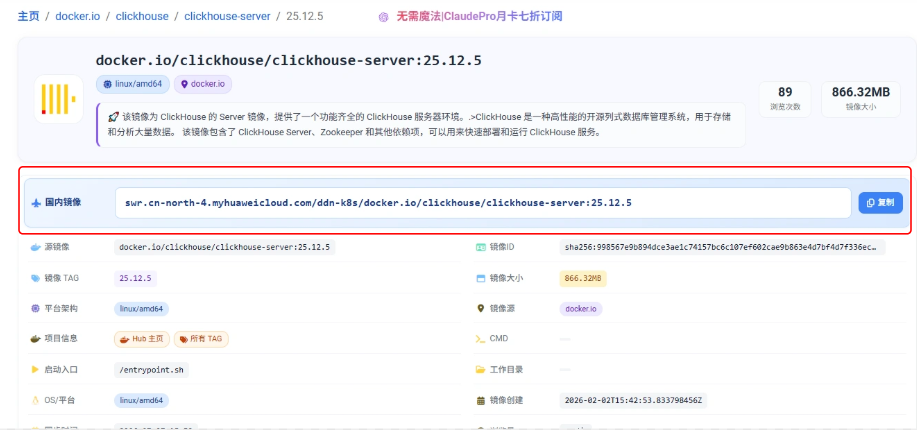Screen dimensions: 917x430
Task: Click the 25.12.5 tag value badge
Action: pos(135,278)
